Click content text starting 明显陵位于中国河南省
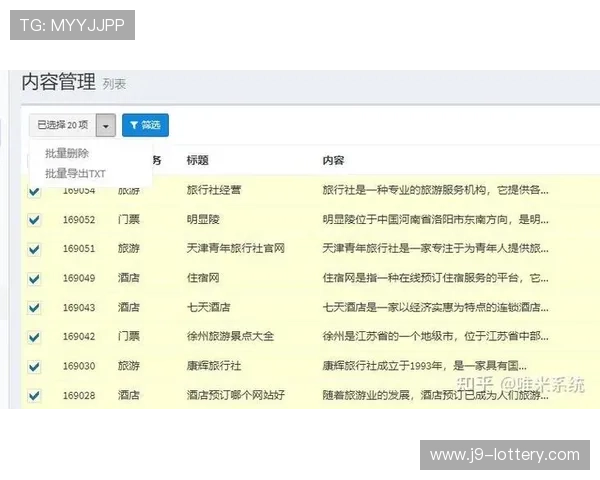 (x=435, y=219)
